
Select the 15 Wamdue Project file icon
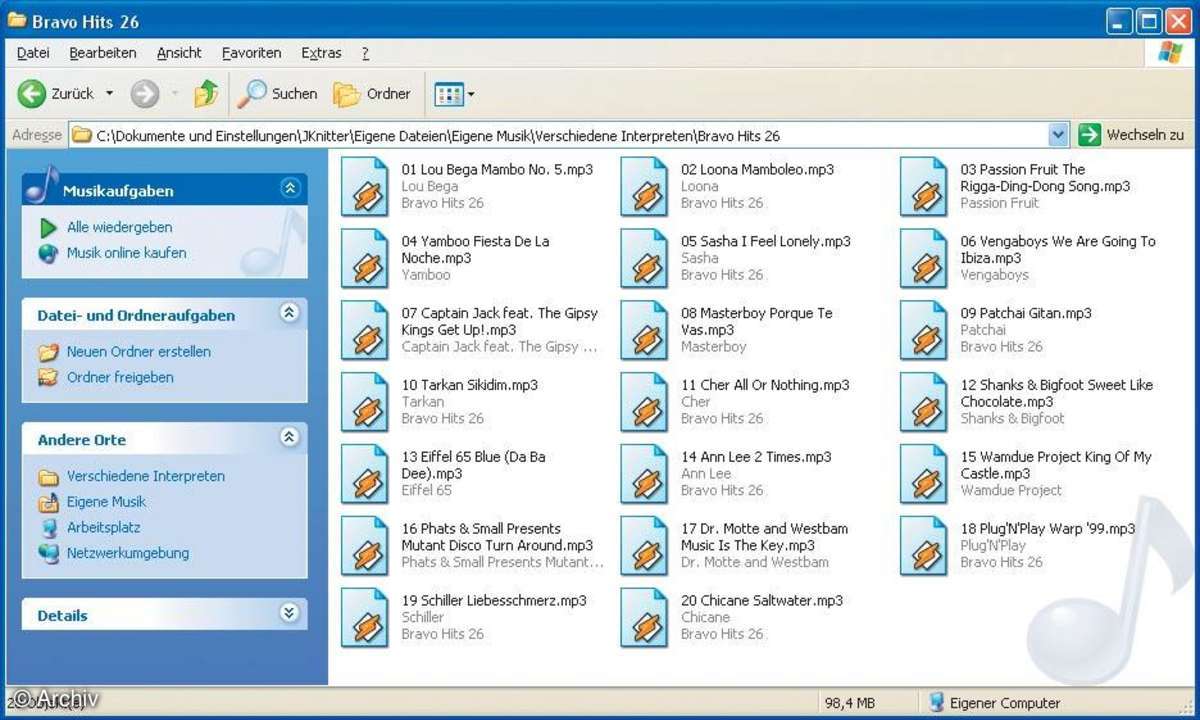click(x=924, y=475)
